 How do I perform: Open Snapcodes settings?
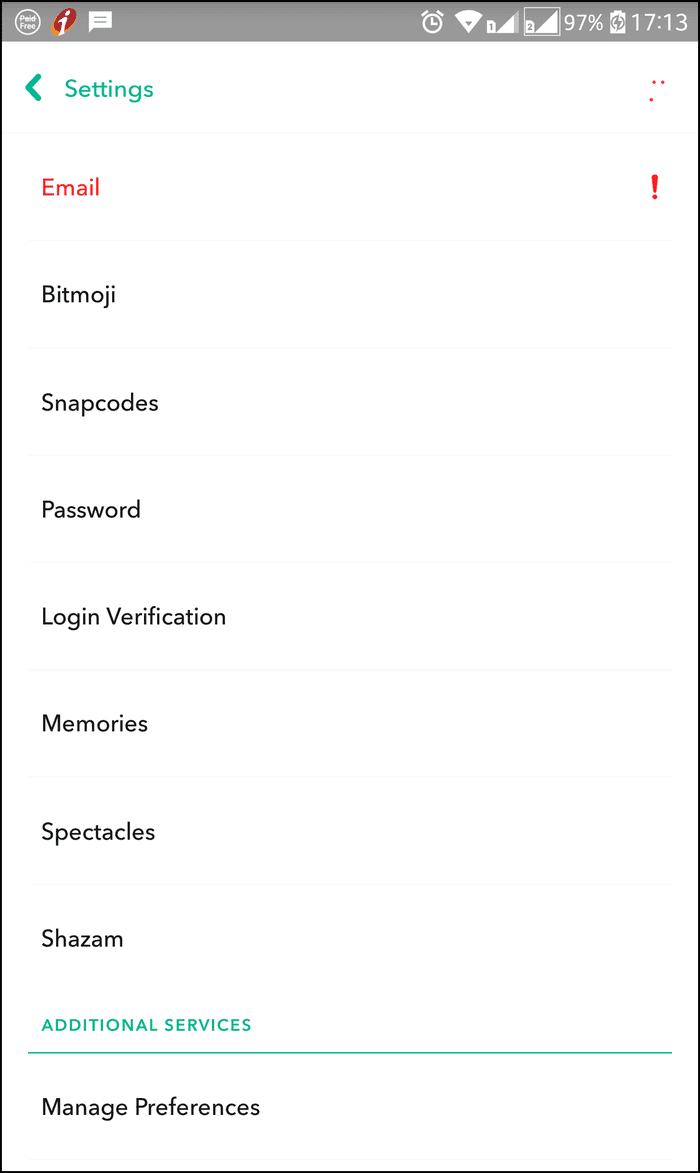click(x=350, y=402)
